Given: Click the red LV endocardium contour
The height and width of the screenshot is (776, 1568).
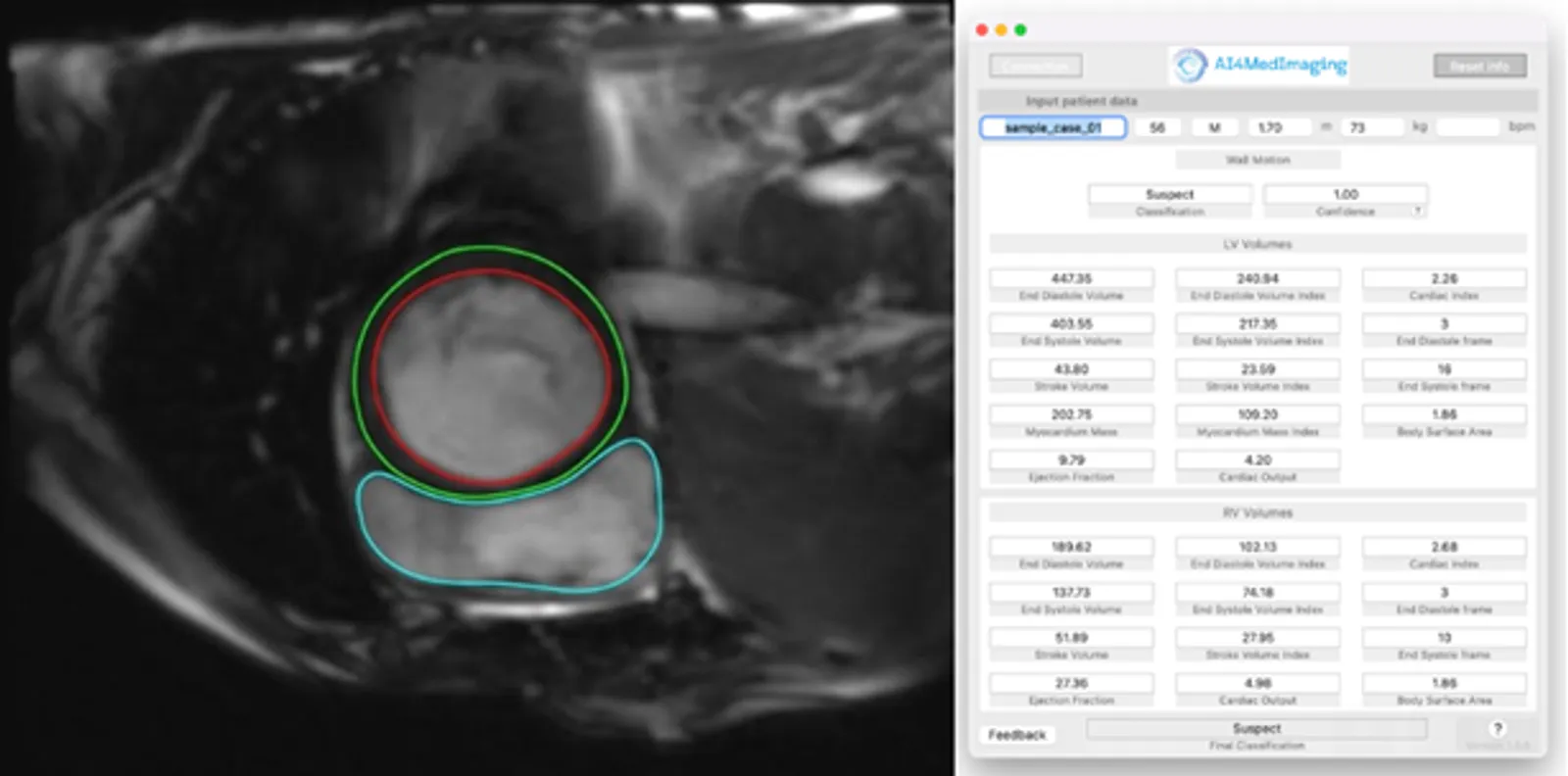Looking at the screenshot, I should [x=371, y=377].
